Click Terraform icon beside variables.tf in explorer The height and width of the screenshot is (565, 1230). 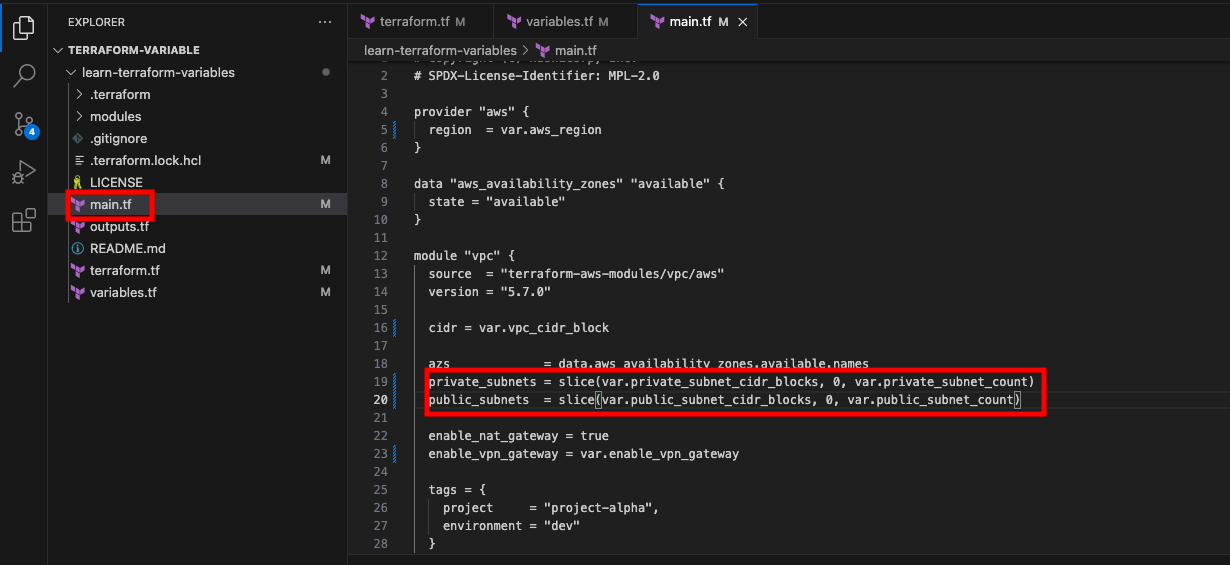[x=78, y=293]
